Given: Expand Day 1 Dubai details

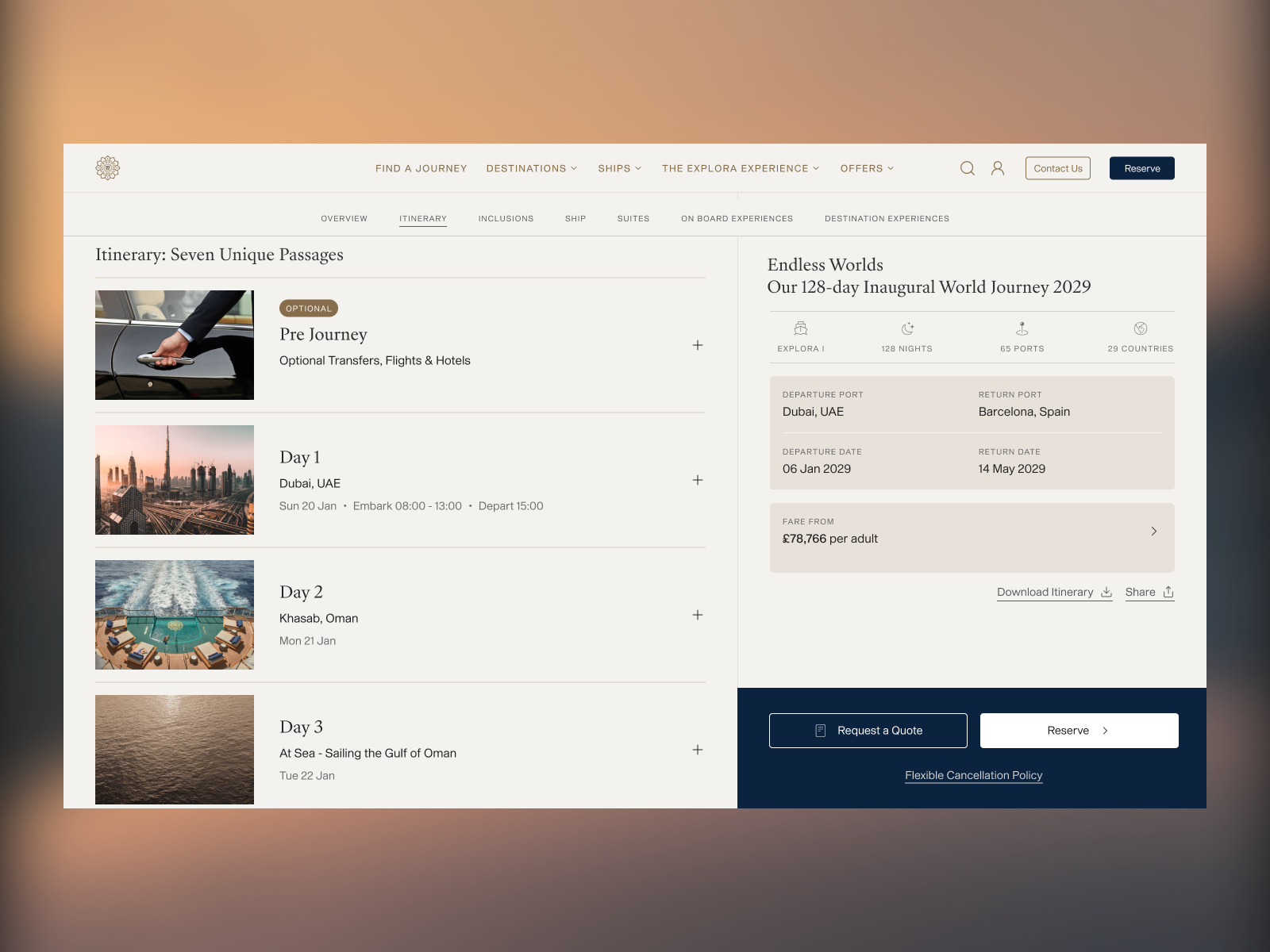Looking at the screenshot, I should tap(698, 480).
